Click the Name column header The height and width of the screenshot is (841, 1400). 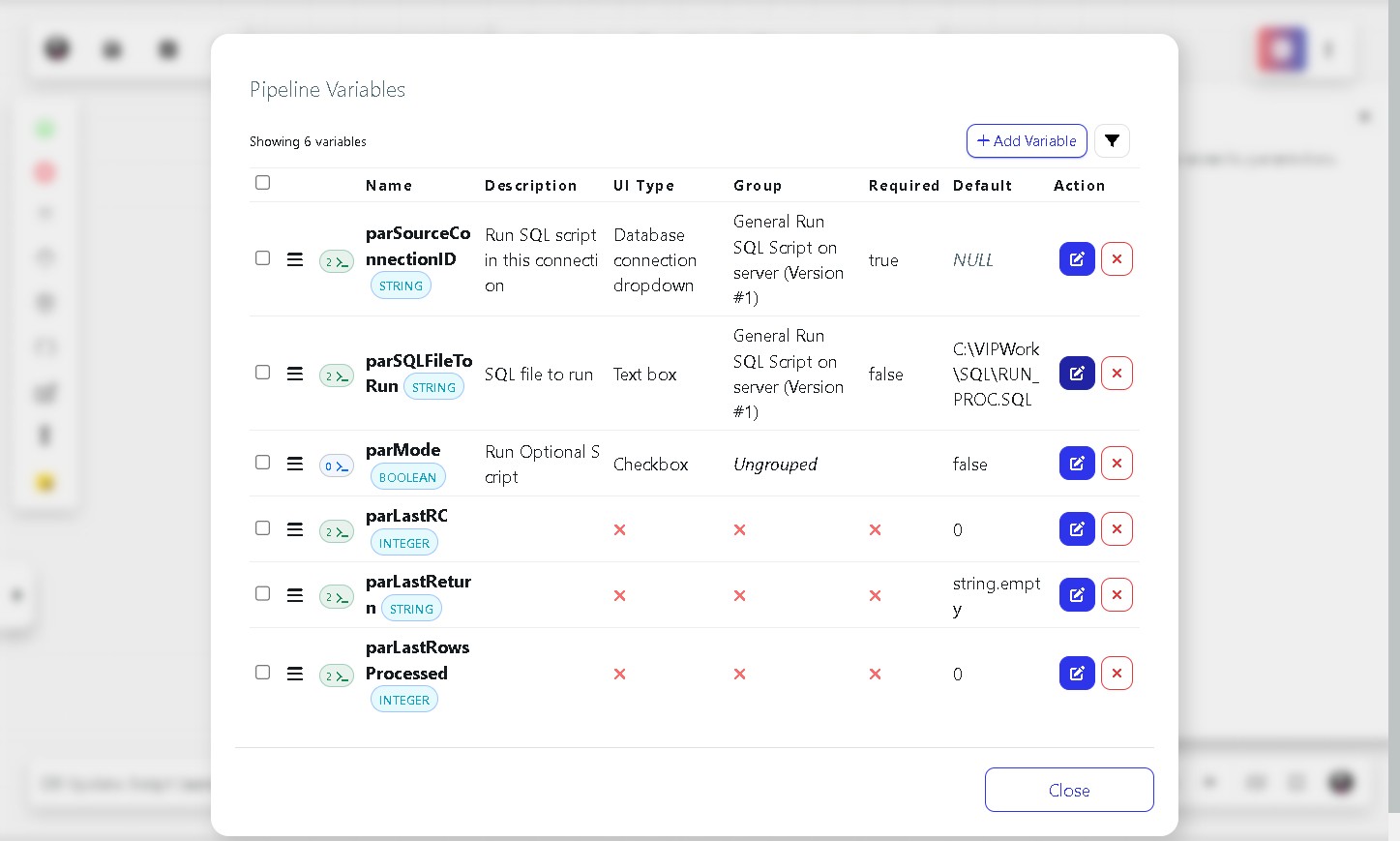[x=389, y=186]
